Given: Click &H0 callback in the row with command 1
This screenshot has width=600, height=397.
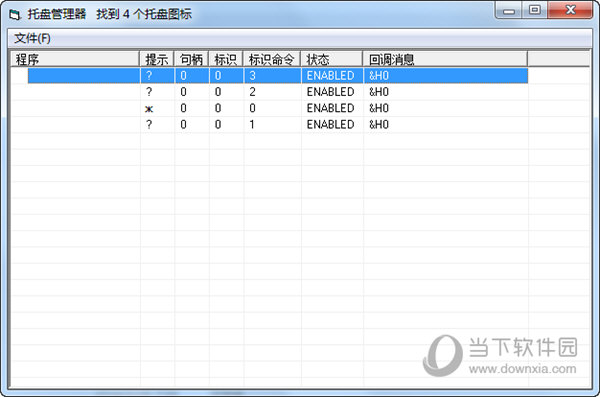Looking at the screenshot, I should pyautogui.click(x=379, y=124).
